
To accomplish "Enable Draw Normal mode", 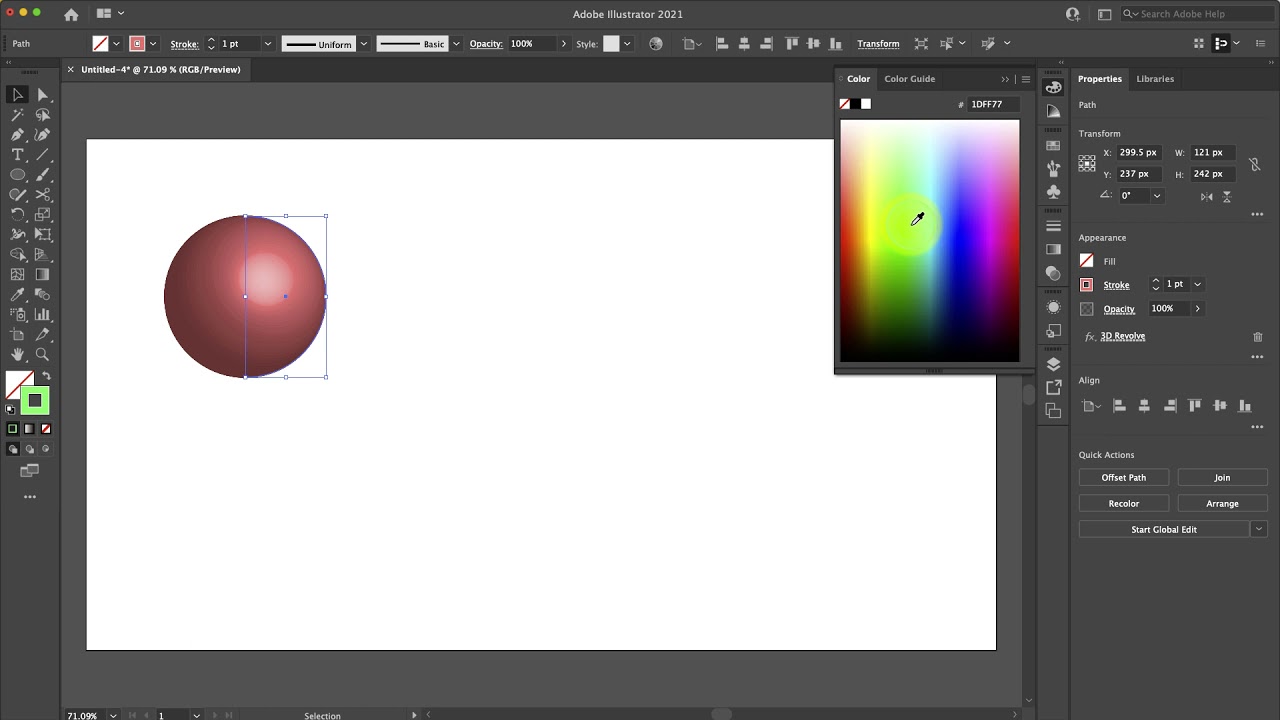I will click(x=13, y=450).
